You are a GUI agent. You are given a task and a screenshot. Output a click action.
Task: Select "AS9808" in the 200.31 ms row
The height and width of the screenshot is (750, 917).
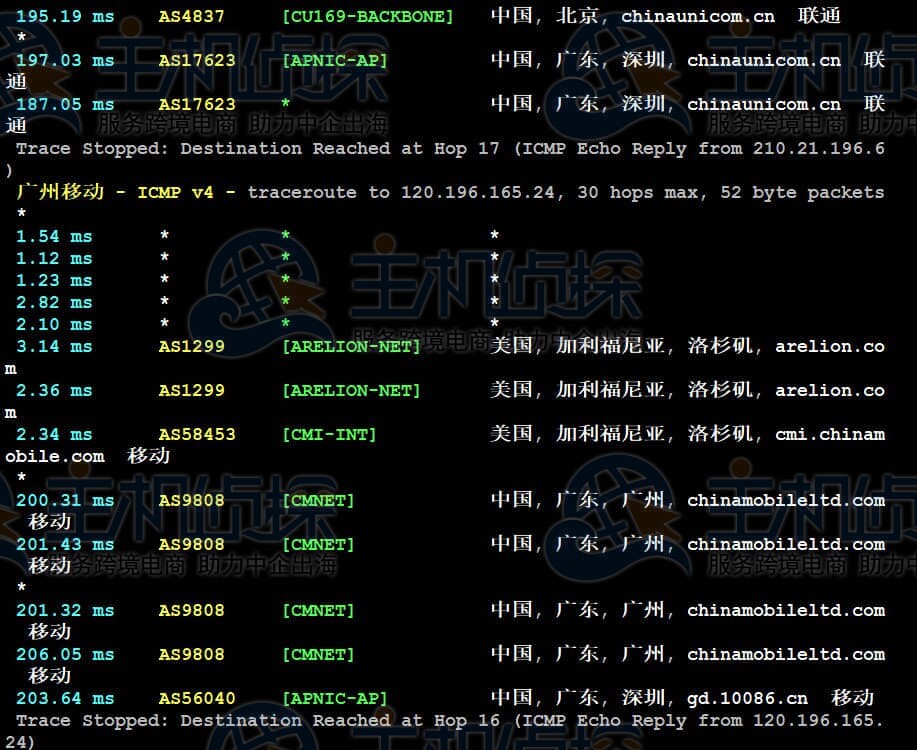(x=191, y=500)
